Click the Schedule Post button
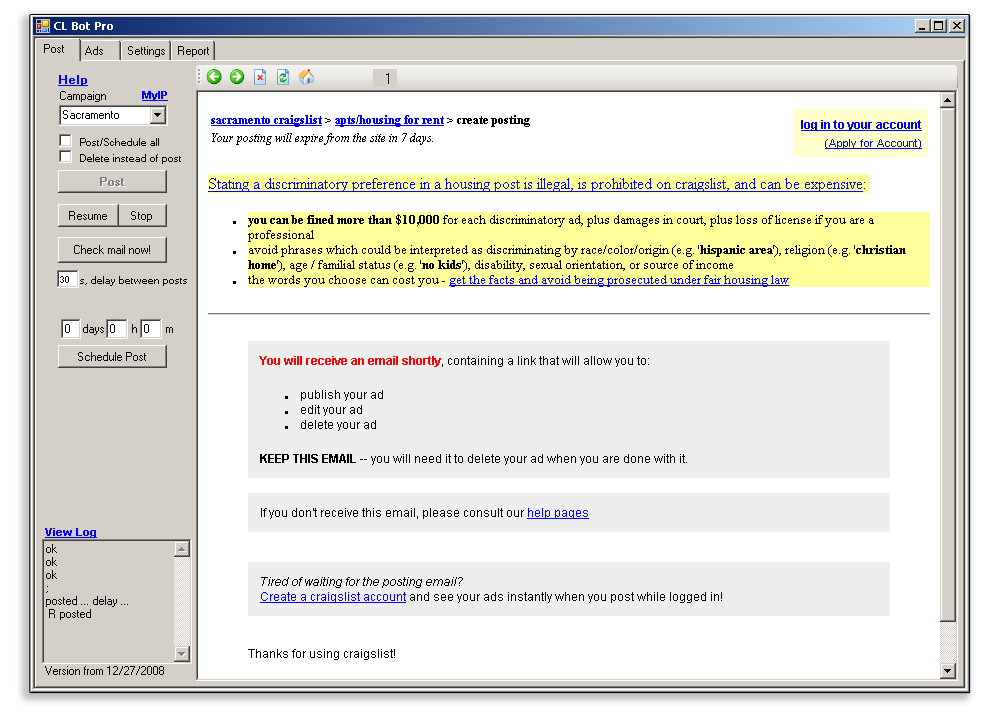 tap(112, 356)
